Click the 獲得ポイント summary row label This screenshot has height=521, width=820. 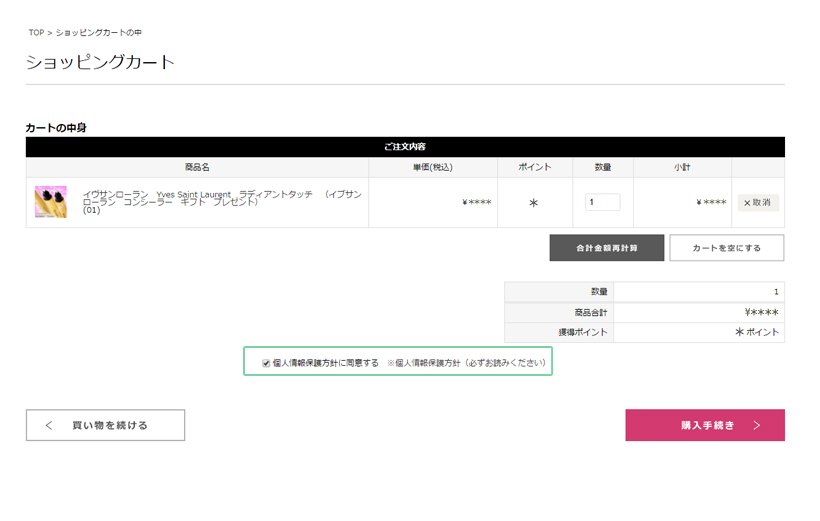click(x=582, y=332)
